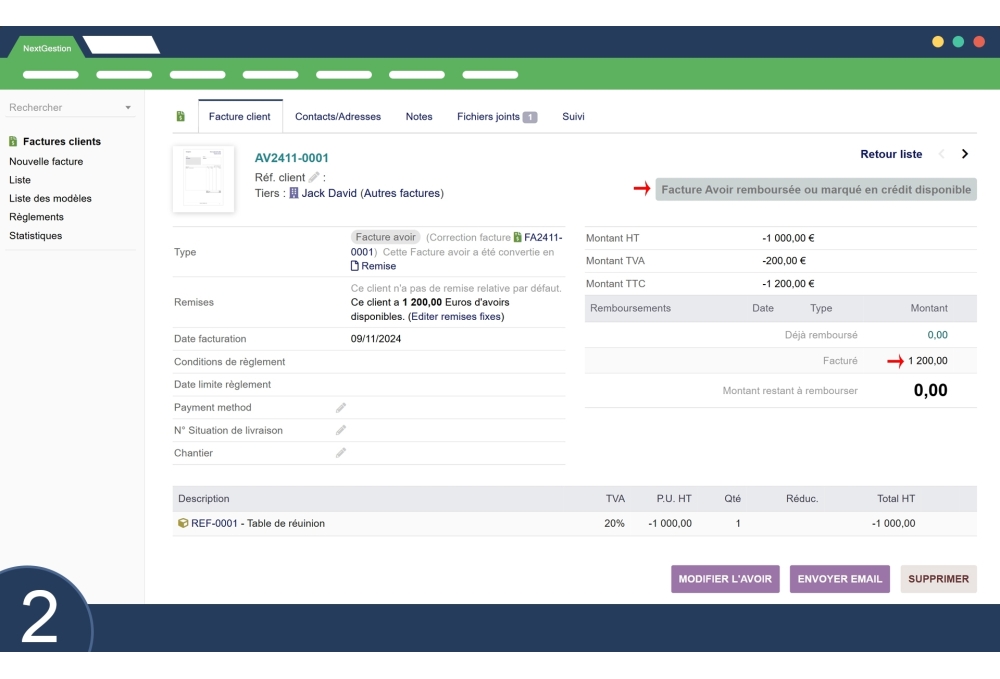The height and width of the screenshot is (679, 1000).
Task: Open the Autres factures link
Action: coord(403,193)
